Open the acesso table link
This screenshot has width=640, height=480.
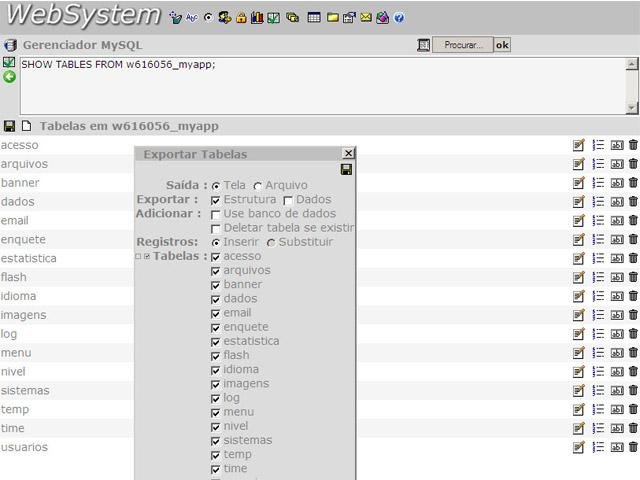point(20,145)
